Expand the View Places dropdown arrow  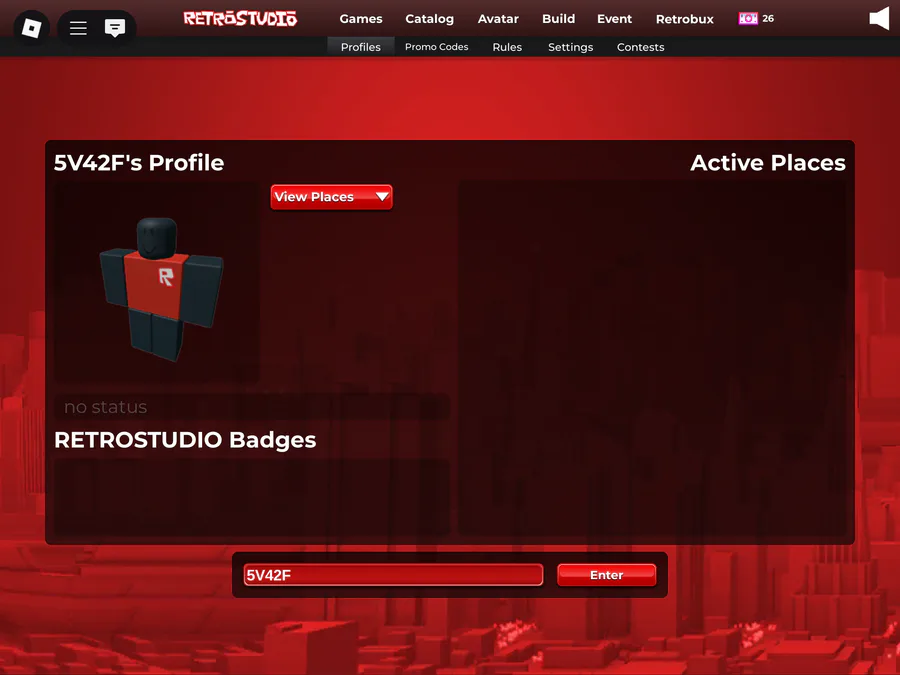382,197
